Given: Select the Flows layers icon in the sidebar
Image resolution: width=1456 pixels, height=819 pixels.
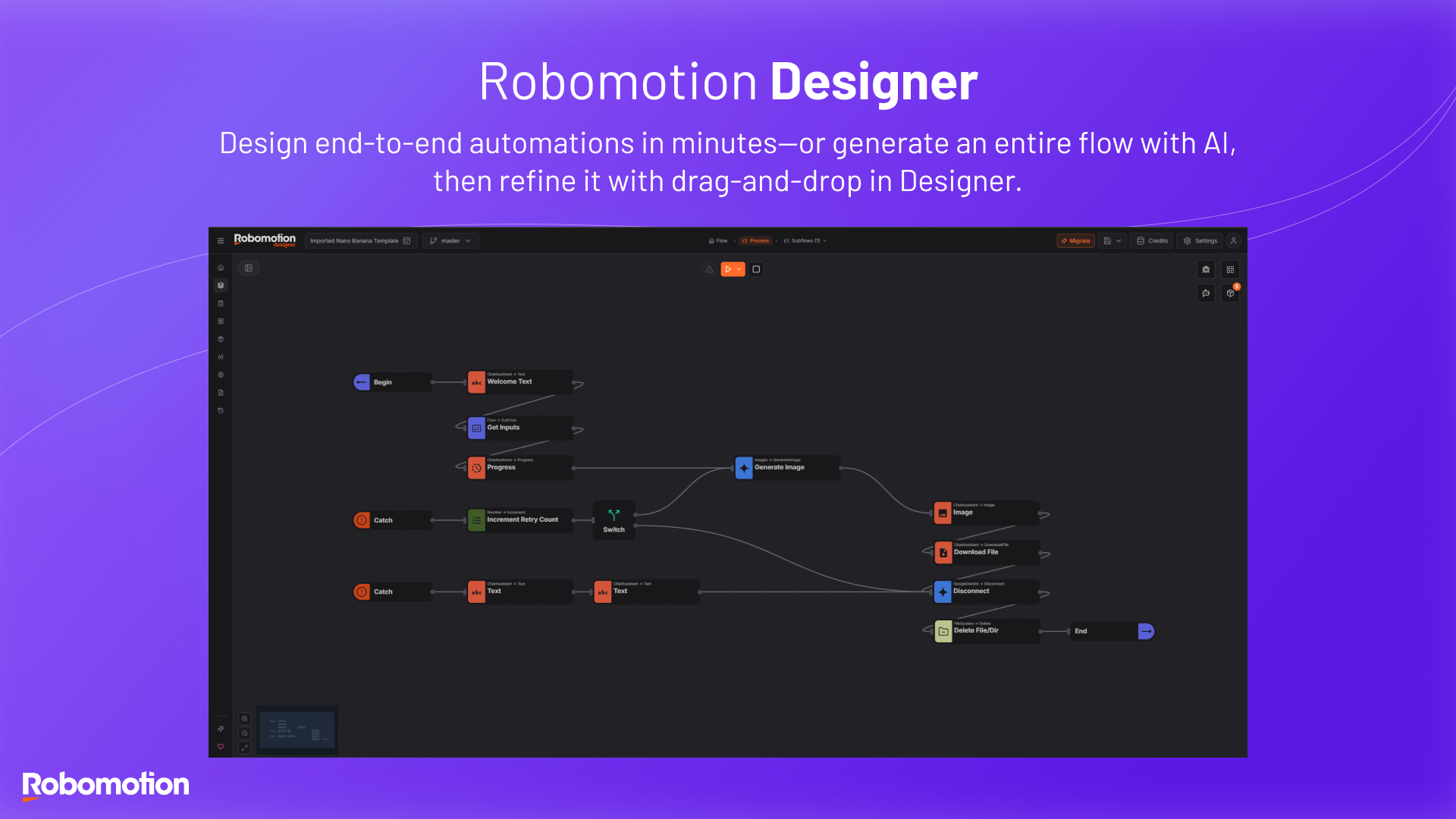Looking at the screenshot, I should (220, 285).
